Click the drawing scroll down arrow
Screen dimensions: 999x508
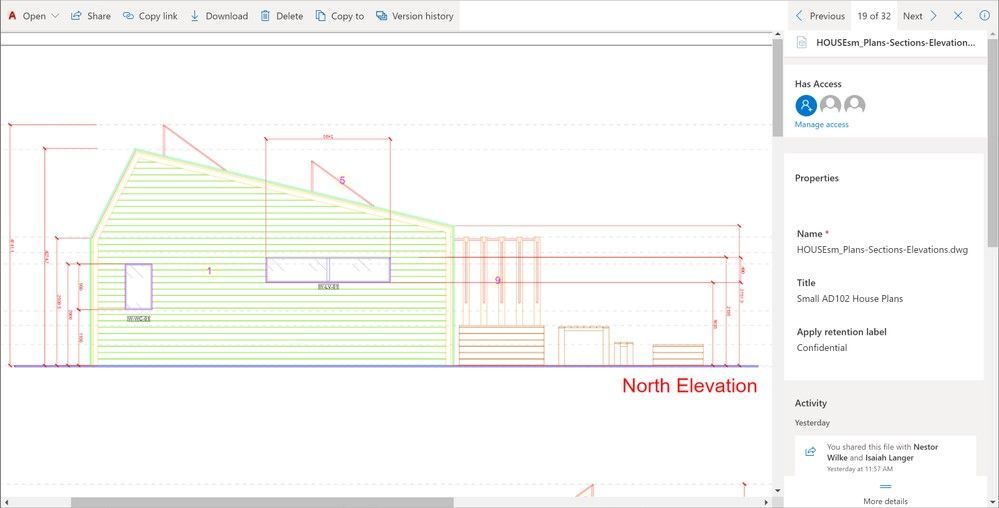tap(777, 491)
